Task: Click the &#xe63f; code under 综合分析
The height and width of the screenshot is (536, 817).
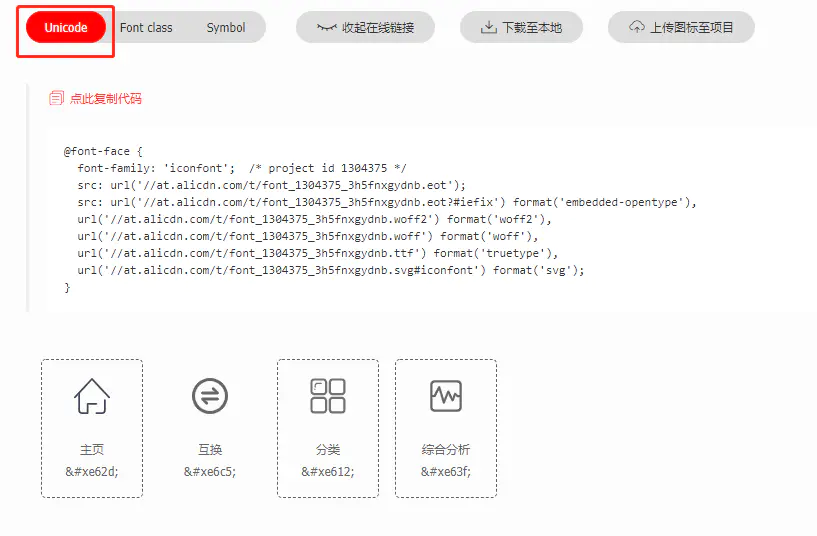Action: [x=446, y=472]
